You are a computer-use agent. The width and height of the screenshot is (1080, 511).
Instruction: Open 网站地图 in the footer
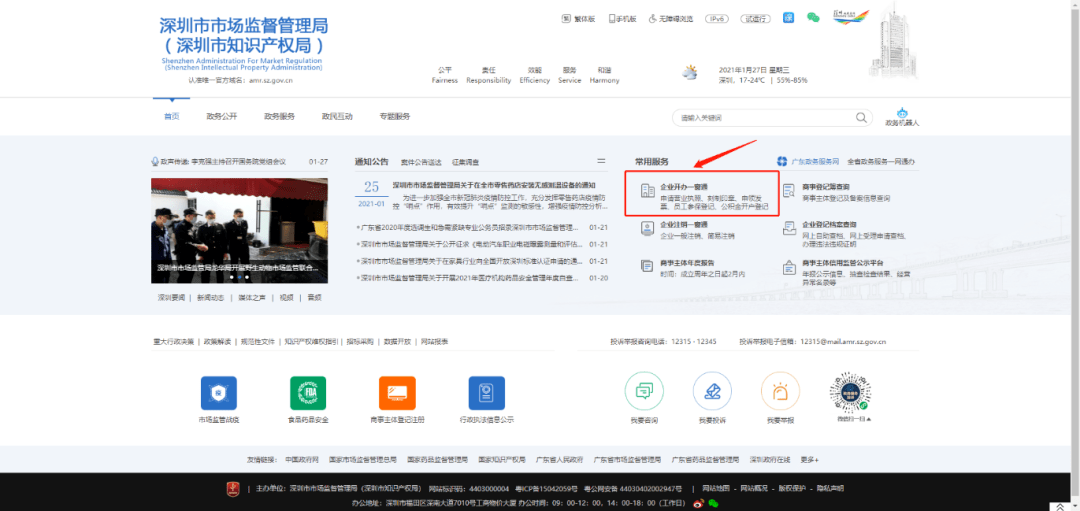[716, 488]
